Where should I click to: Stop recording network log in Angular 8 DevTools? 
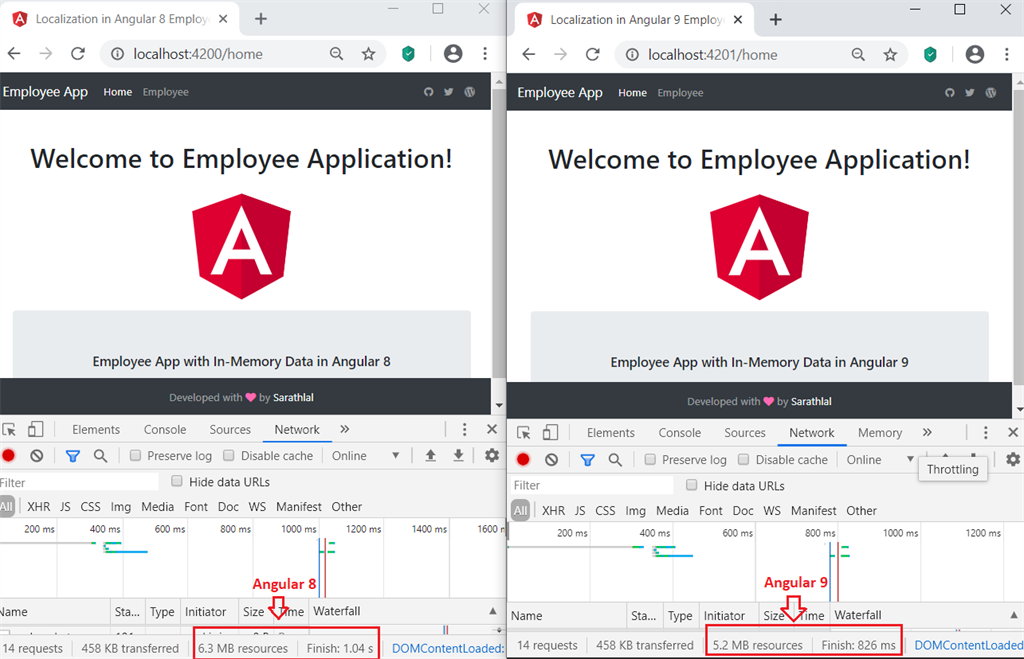(x=8, y=456)
